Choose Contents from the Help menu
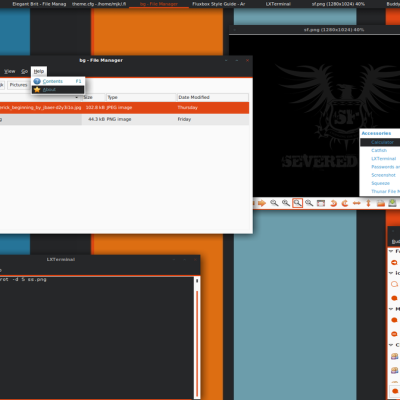400x400 pixels. 58,81
